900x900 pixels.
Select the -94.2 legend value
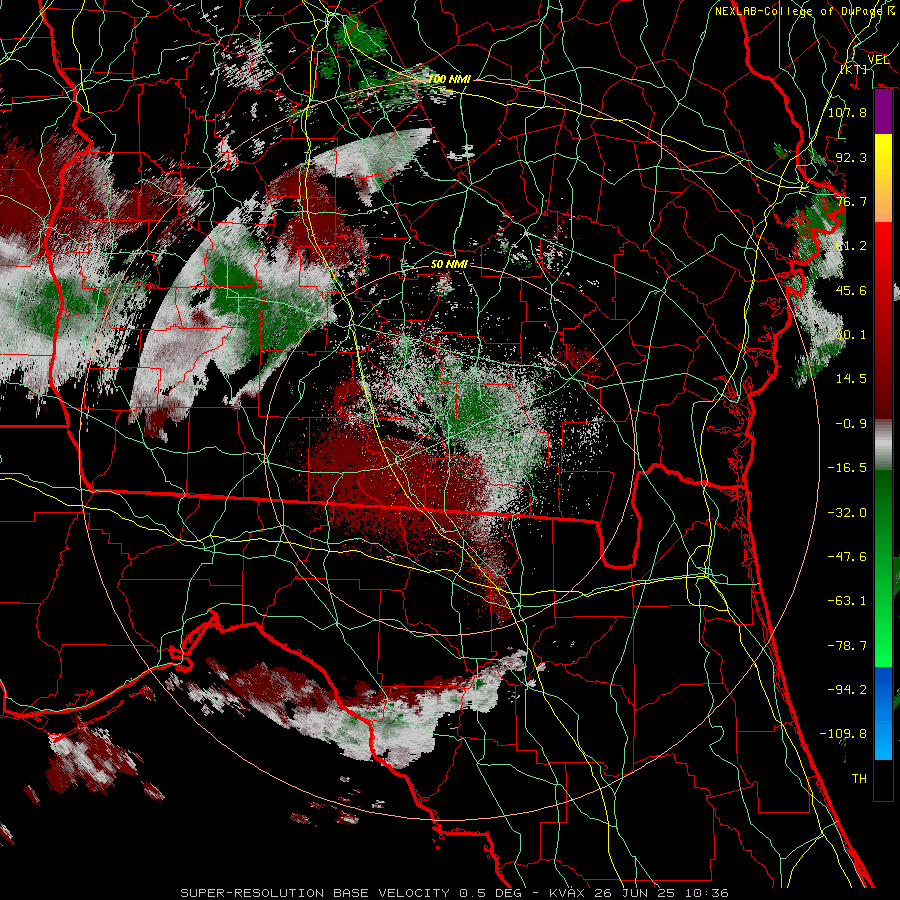(847, 690)
